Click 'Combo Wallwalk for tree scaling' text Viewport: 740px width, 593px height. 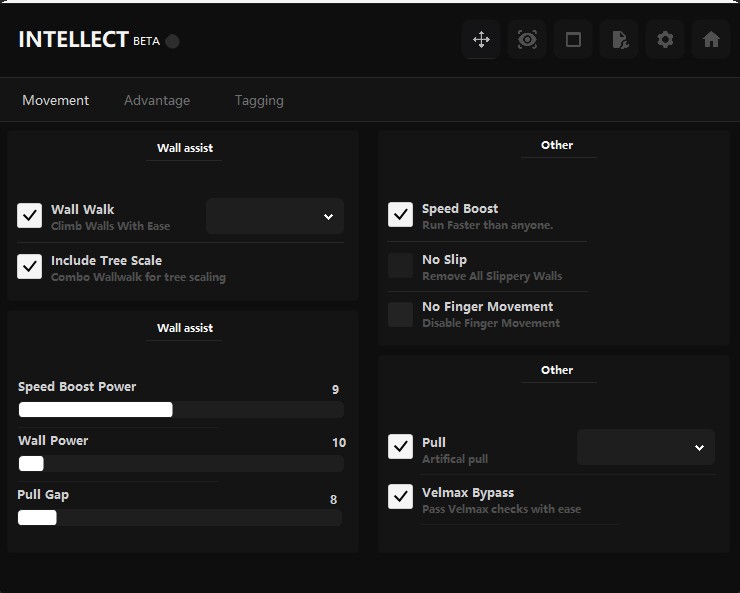point(138,277)
